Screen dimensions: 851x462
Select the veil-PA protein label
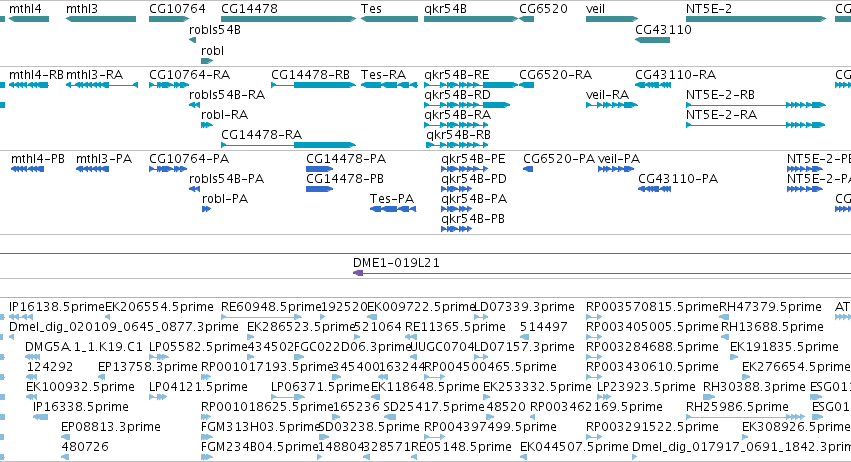[x=619, y=159]
